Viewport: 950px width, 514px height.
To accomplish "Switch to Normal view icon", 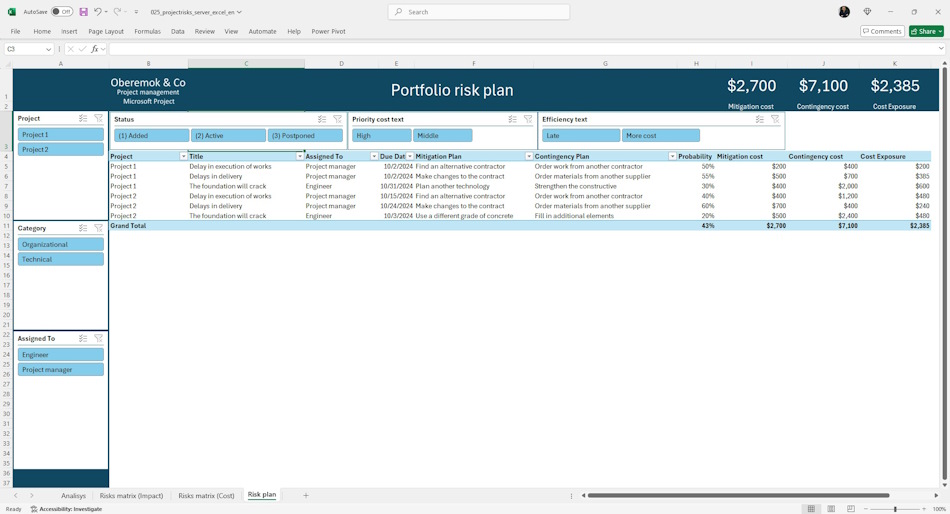I will pos(811,509).
